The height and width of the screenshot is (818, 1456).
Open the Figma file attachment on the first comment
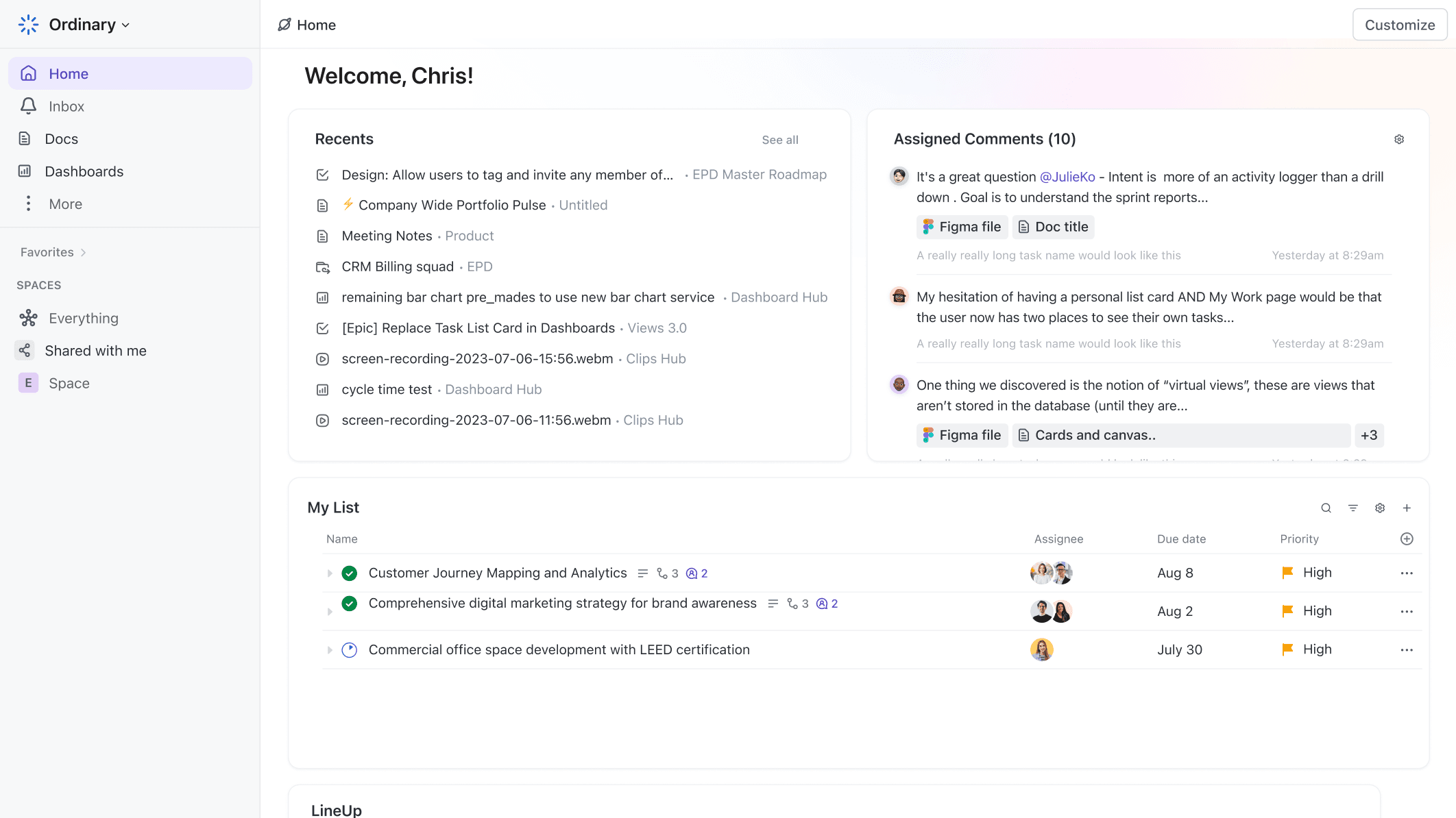(x=962, y=227)
